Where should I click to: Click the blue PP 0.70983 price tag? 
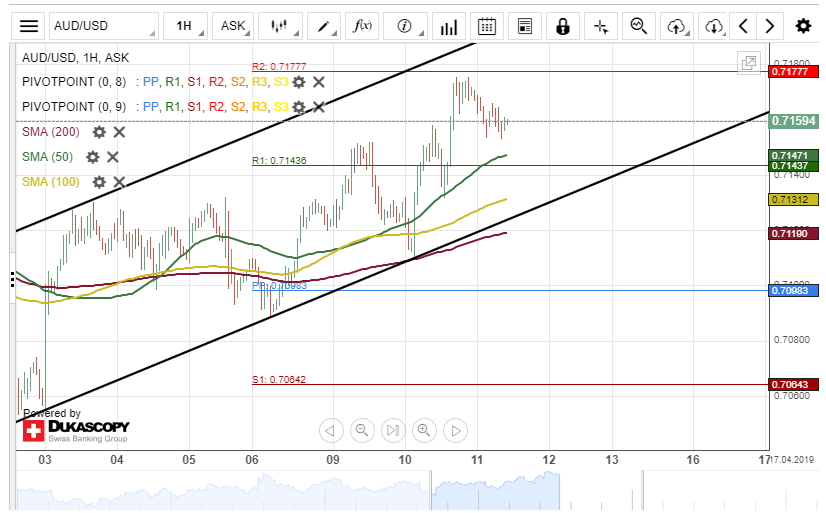[x=793, y=290]
